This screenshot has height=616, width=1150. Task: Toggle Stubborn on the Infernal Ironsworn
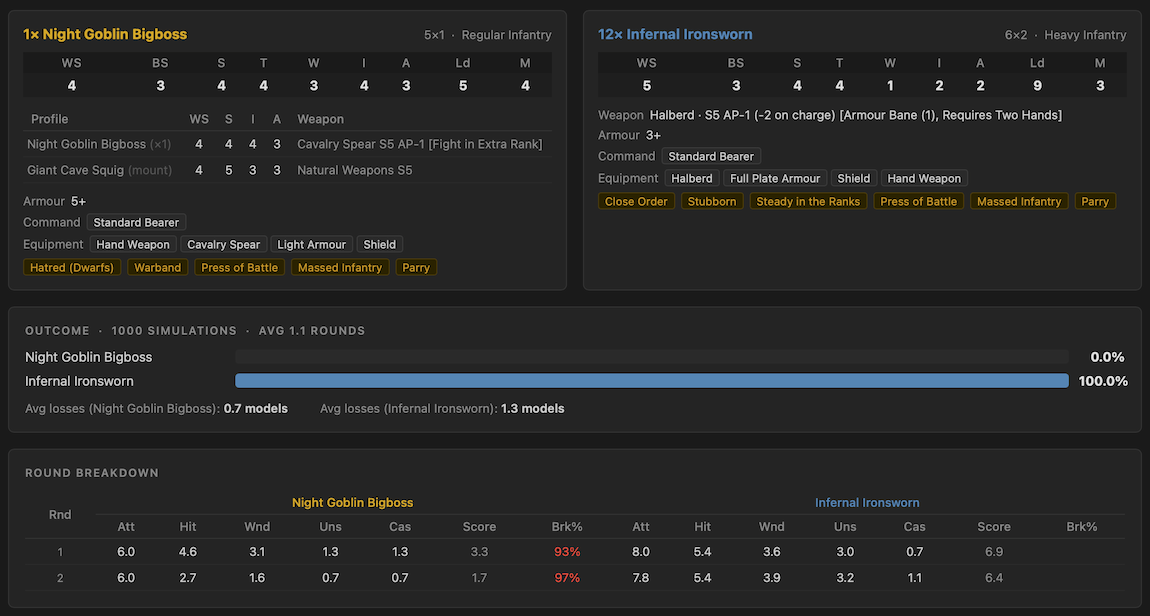[x=712, y=200]
